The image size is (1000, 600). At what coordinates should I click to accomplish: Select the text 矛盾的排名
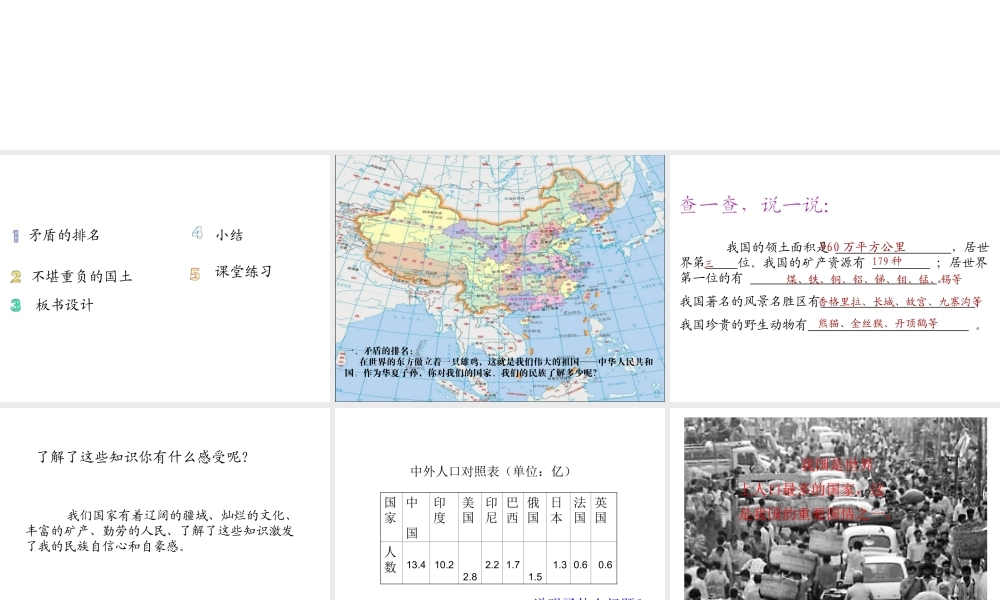pos(64,235)
